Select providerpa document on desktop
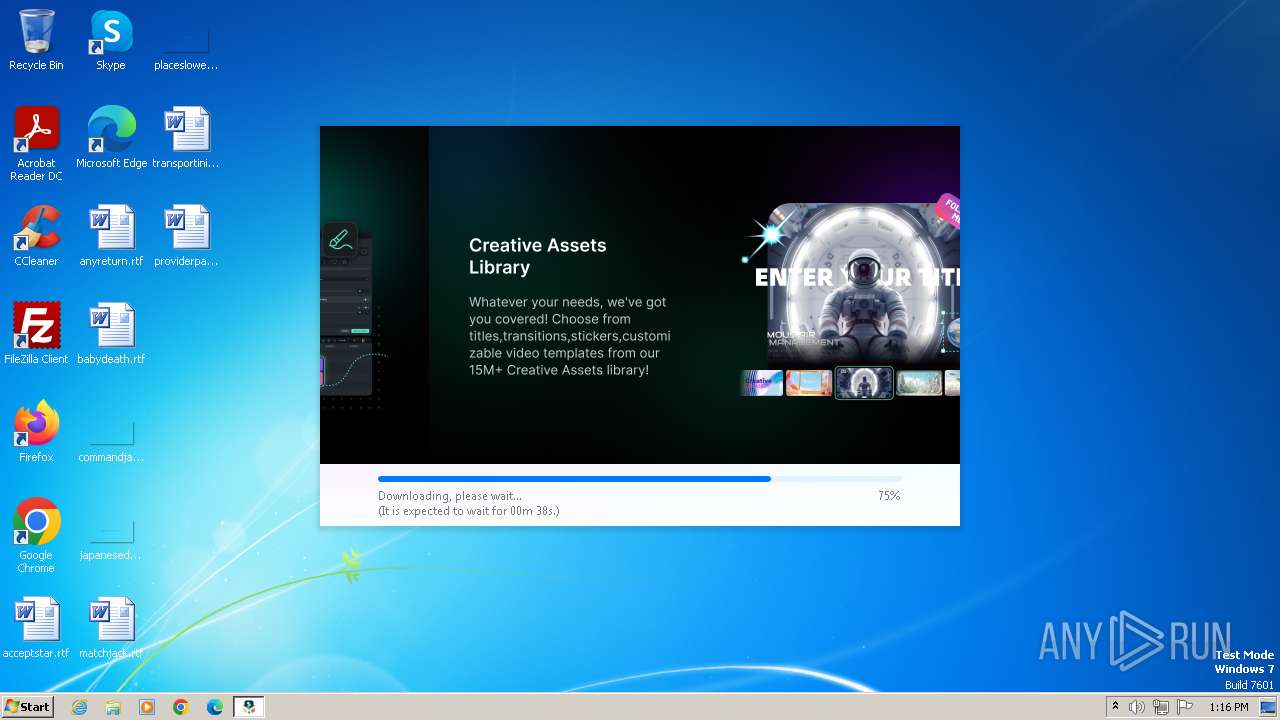Screen dimensions: 1280x720 point(186,236)
